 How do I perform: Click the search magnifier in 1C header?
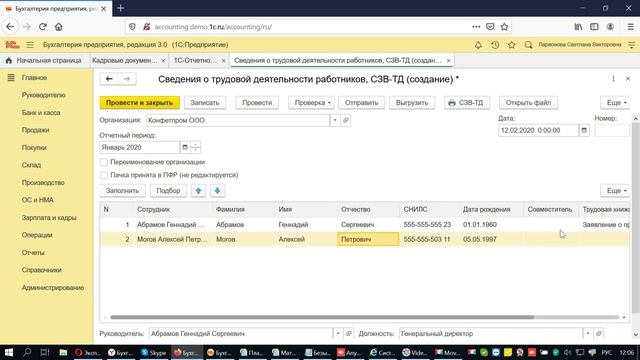point(528,45)
